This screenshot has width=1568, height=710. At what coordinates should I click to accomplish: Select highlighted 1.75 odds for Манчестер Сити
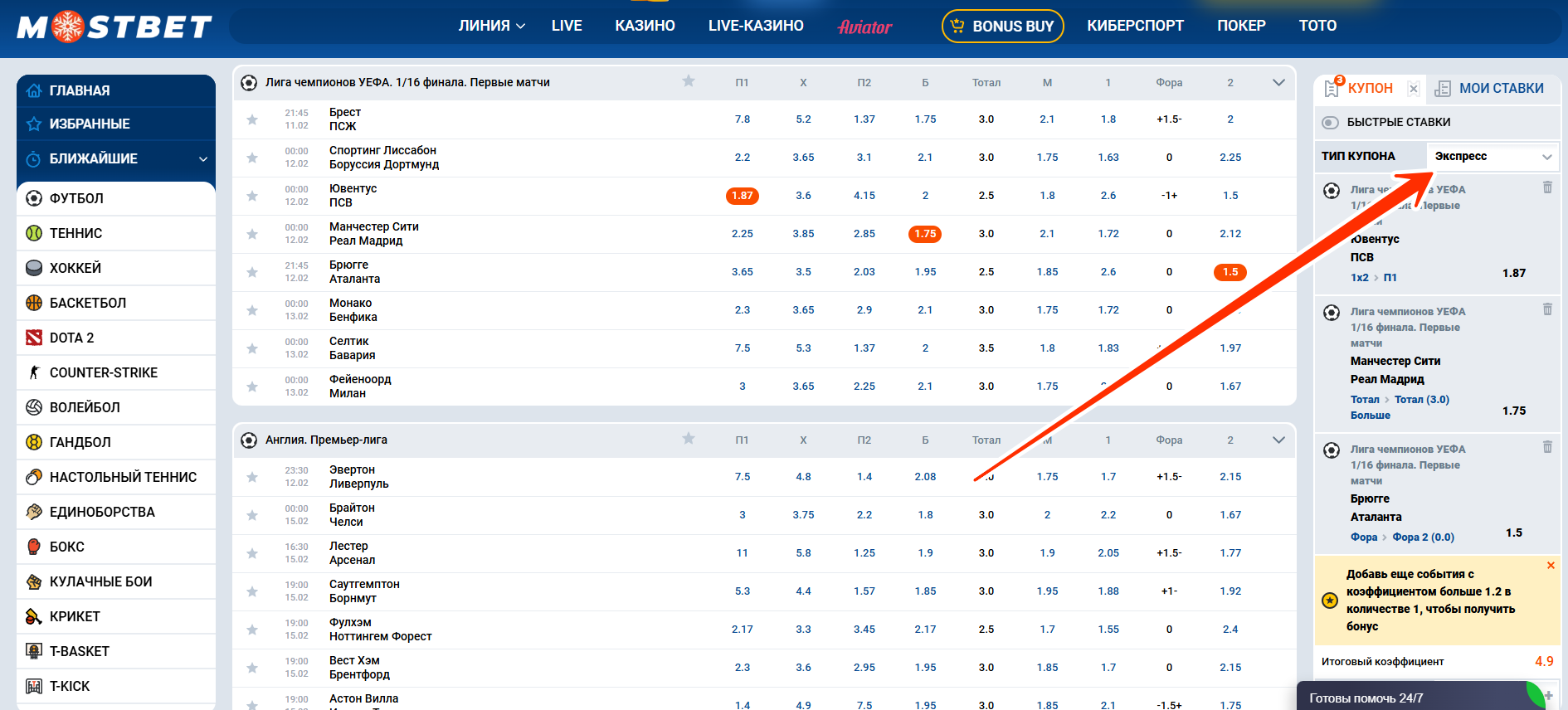(925, 234)
